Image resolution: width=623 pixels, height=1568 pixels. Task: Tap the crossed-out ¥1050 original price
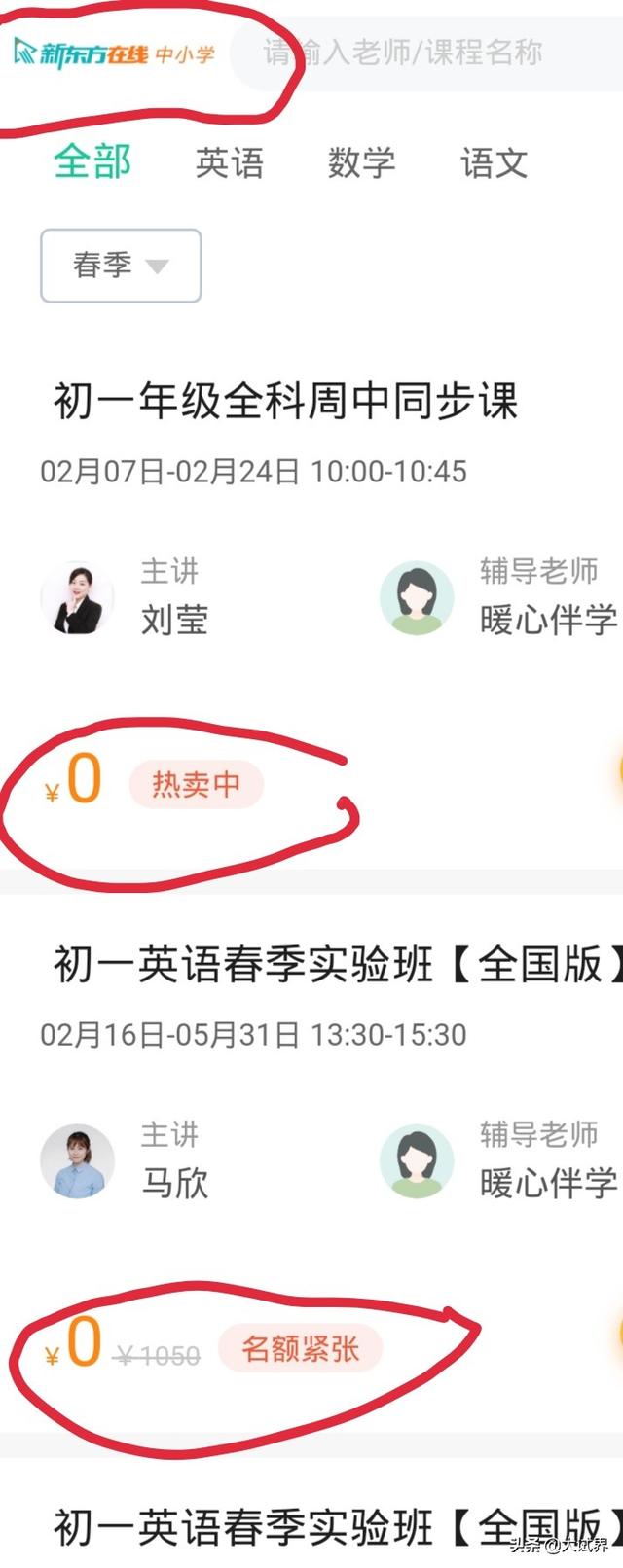click(x=158, y=1355)
